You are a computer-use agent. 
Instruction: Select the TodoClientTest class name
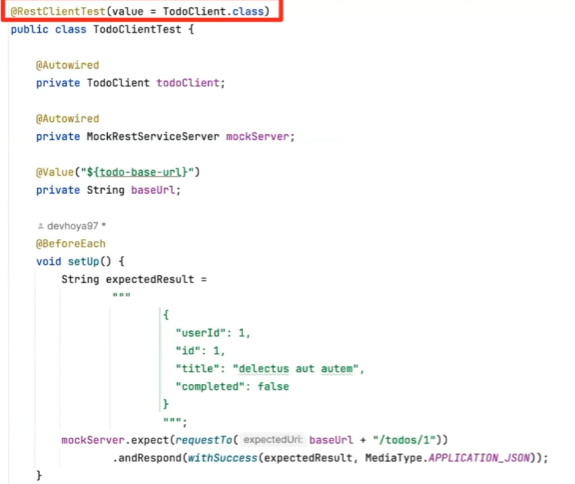point(137,29)
